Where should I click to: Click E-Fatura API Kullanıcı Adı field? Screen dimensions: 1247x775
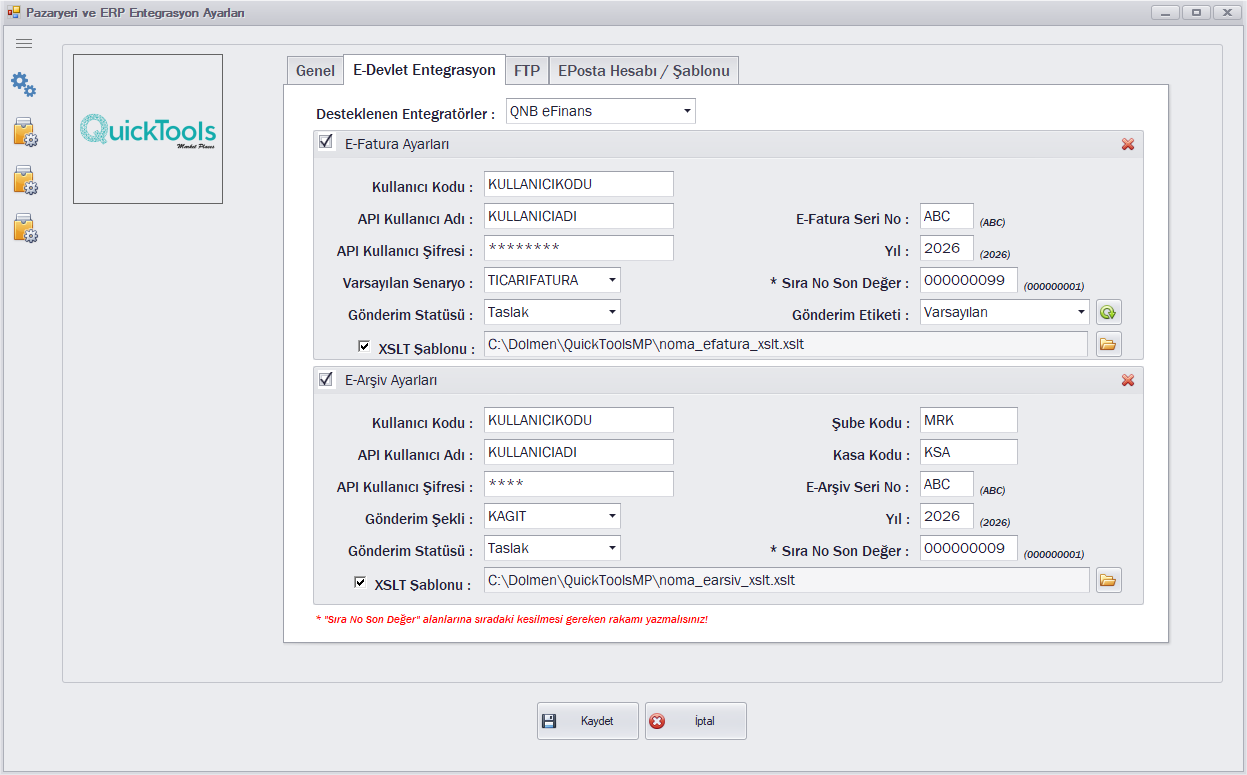point(579,216)
